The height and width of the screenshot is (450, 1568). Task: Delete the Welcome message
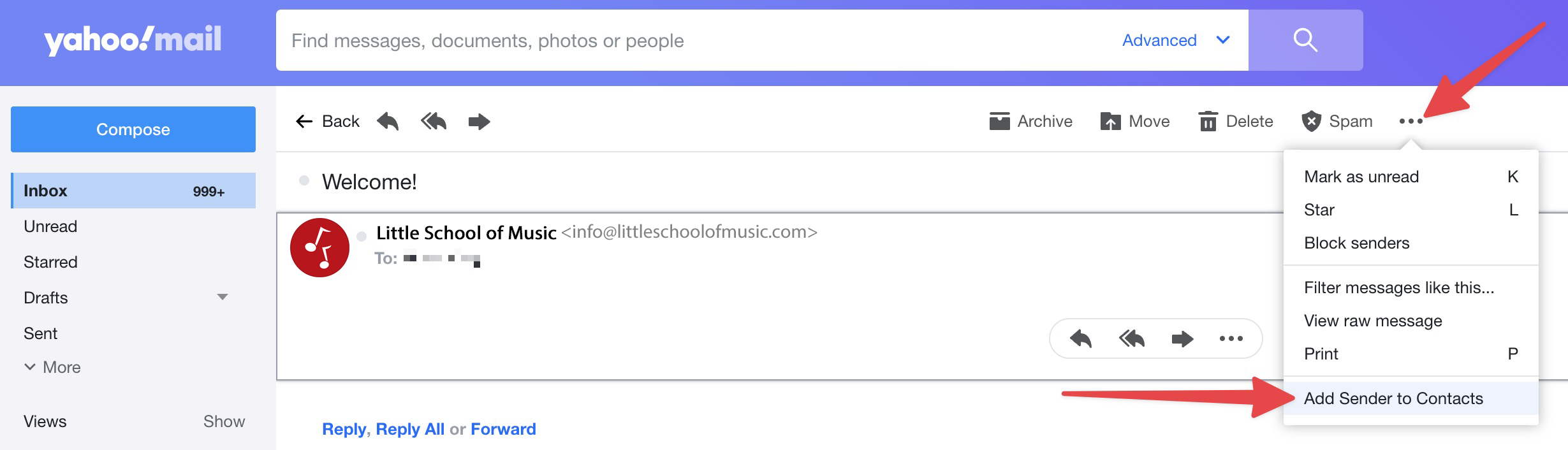1235,121
